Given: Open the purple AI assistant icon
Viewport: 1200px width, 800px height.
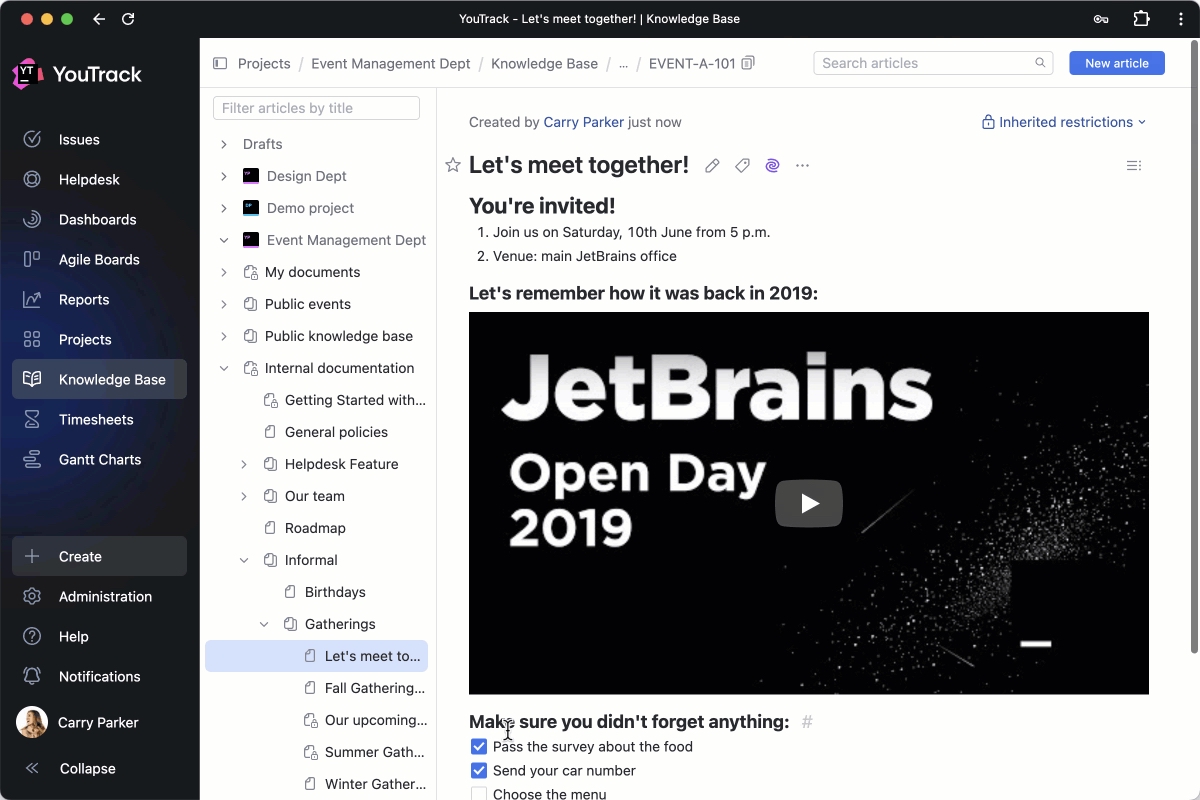Looking at the screenshot, I should click(x=772, y=166).
